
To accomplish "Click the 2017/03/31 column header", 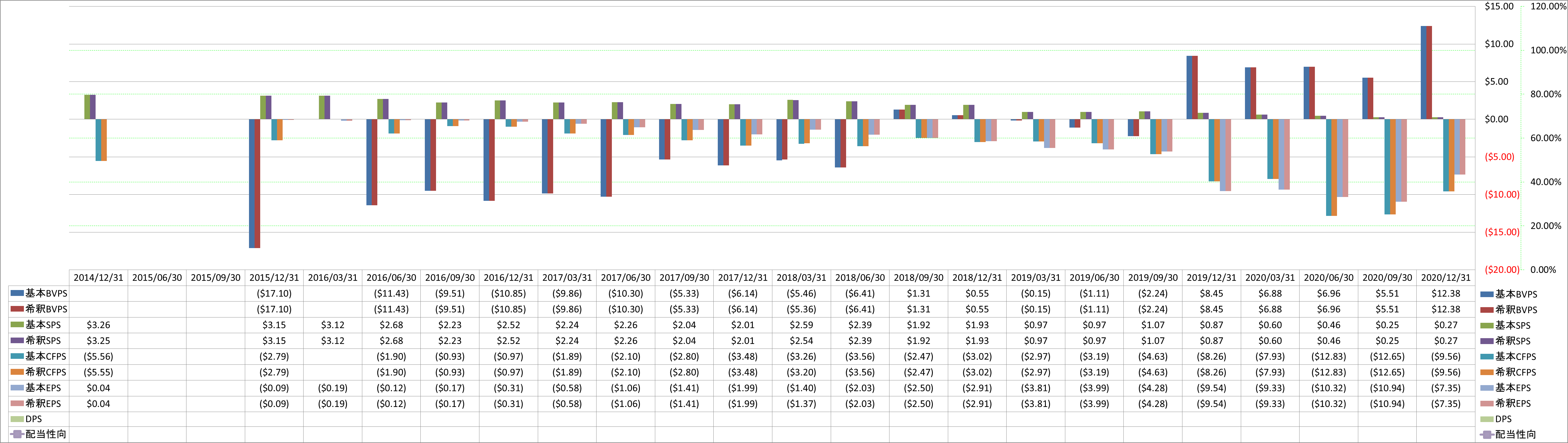I will coord(567,277).
